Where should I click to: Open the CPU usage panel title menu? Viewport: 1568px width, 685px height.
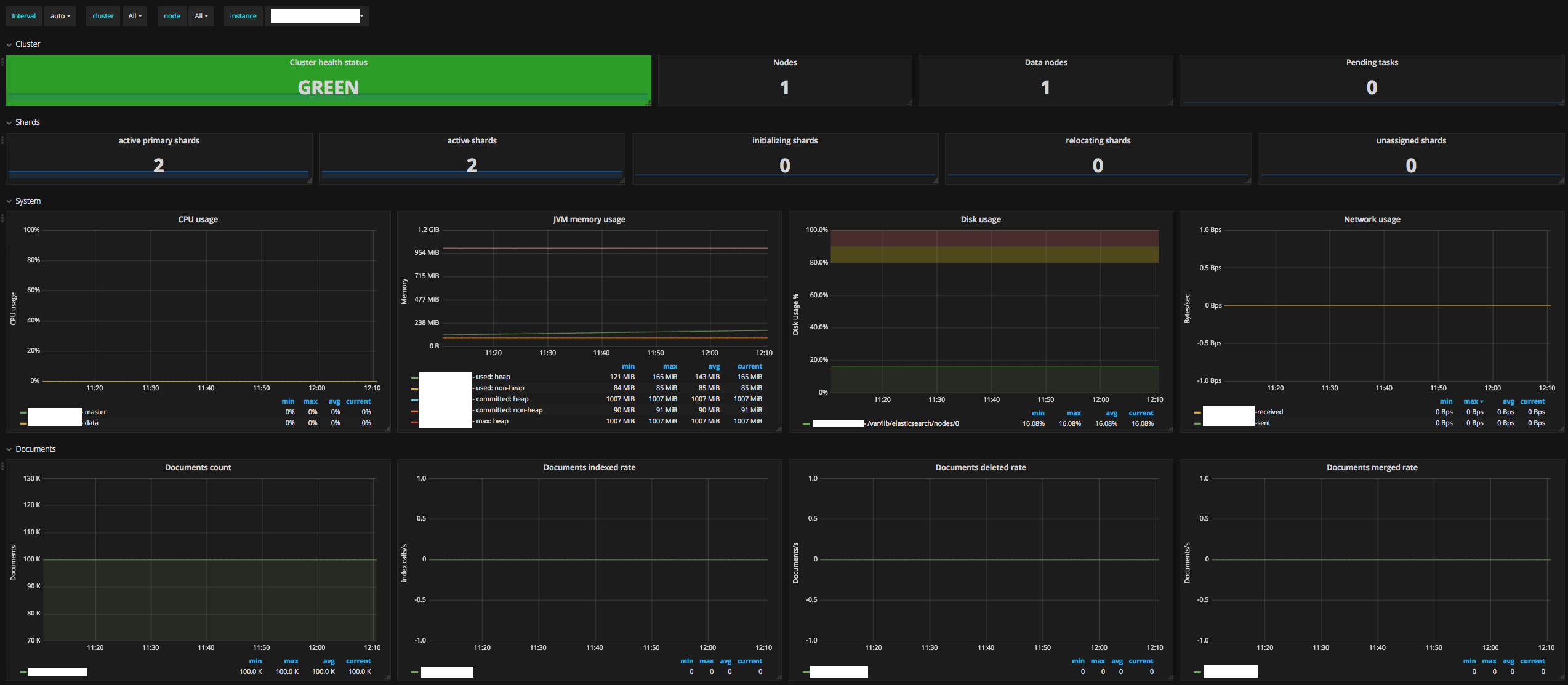[x=198, y=220]
